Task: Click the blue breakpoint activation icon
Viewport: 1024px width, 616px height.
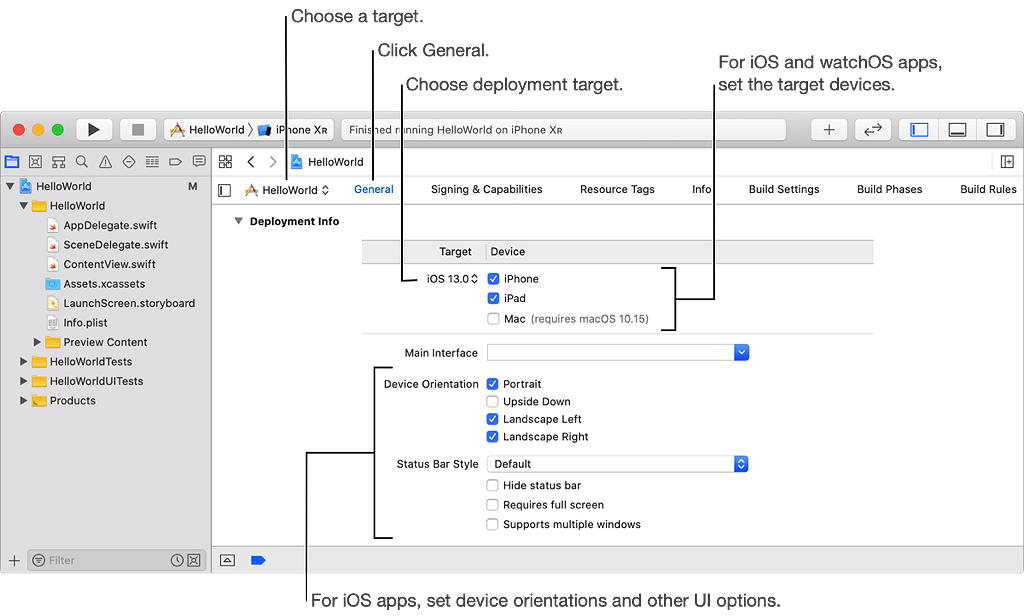Action: point(258,560)
